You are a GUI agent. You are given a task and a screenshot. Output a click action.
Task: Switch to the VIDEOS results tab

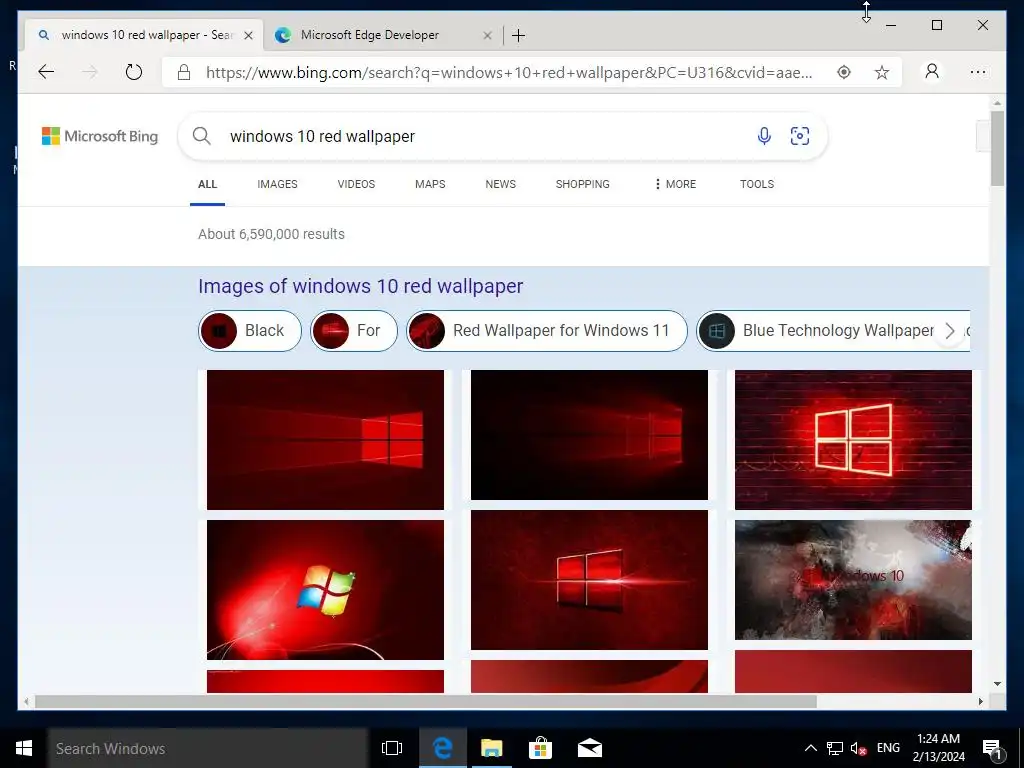[x=356, y=184]
